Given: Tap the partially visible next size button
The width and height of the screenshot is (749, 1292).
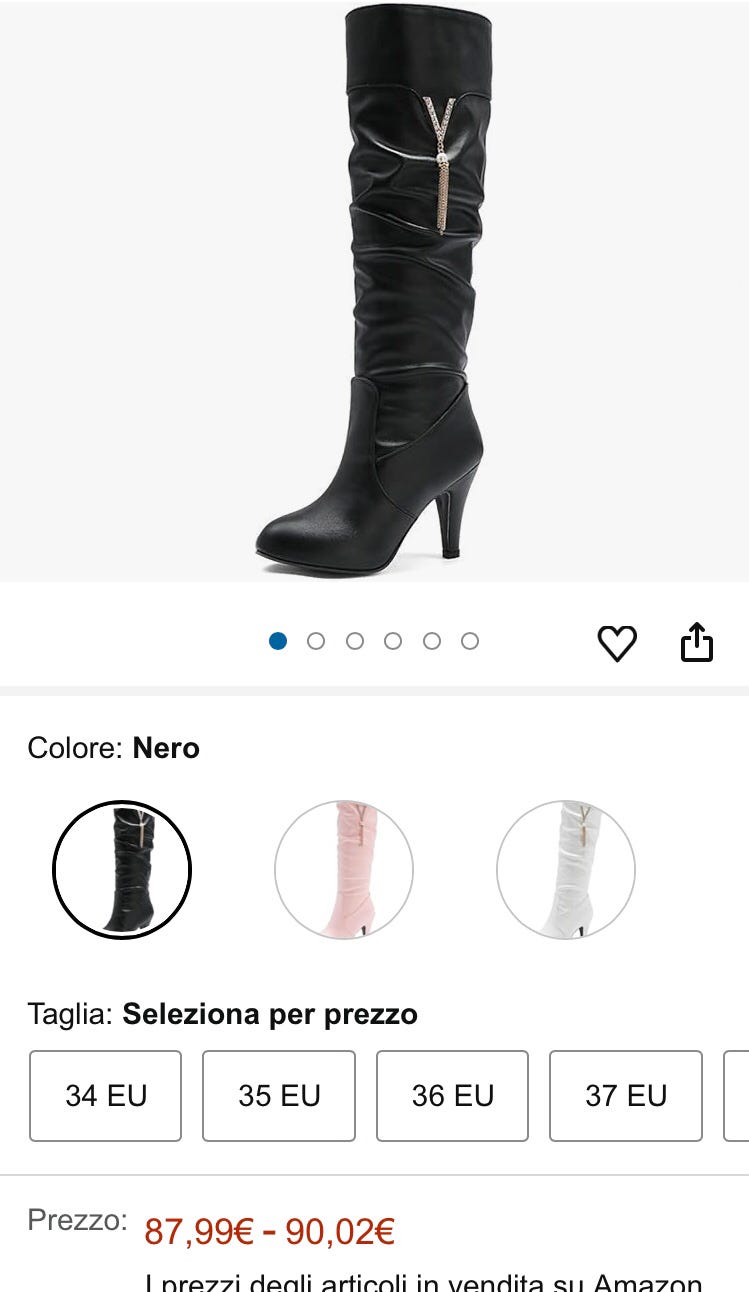Looking at the screenshot, I should coord(737,1096).
